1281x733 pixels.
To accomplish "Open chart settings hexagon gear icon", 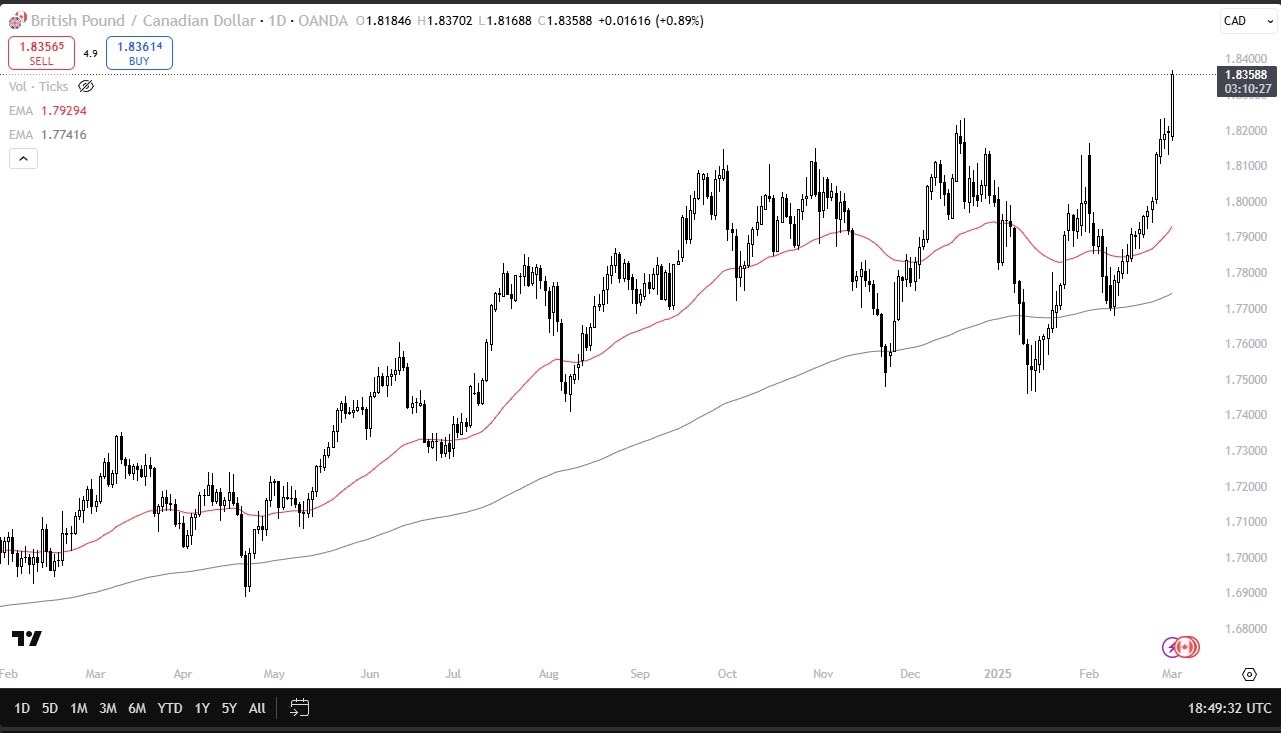I will click(x=1249, y=674).
